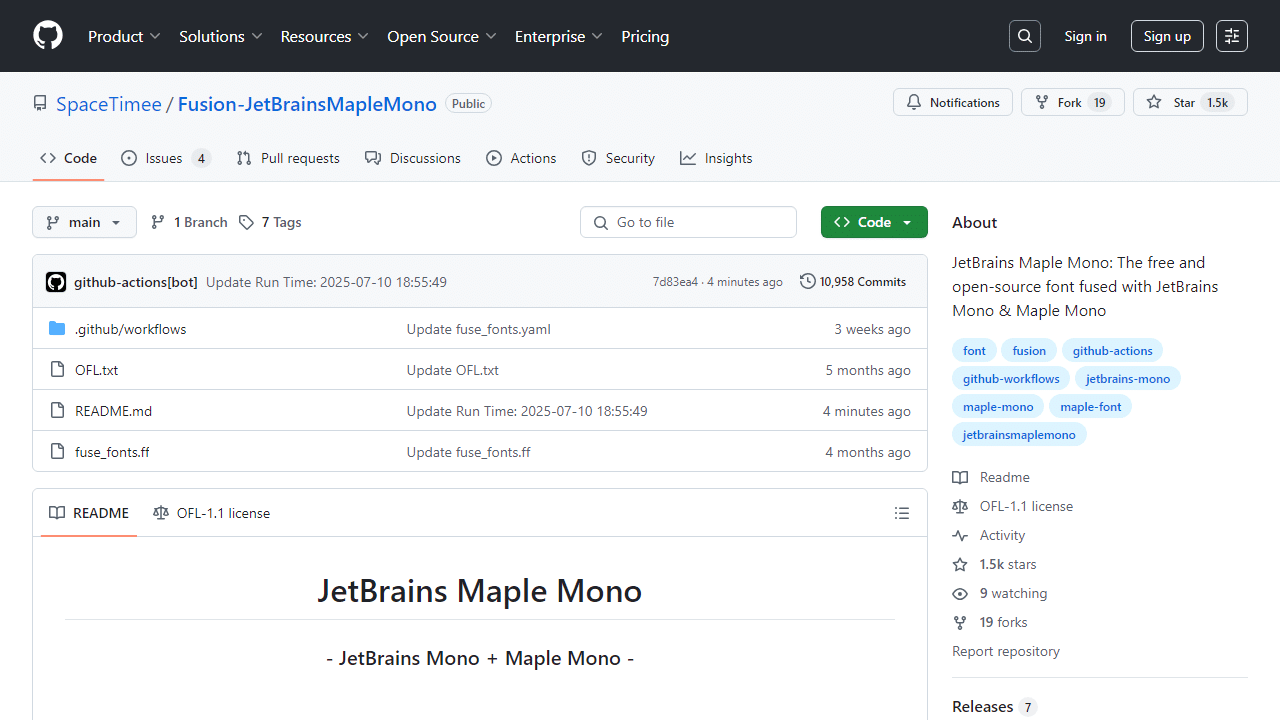Screen dimensions: 1280x720
Task: Click the Fork button
Action: tap(1073, 103)
